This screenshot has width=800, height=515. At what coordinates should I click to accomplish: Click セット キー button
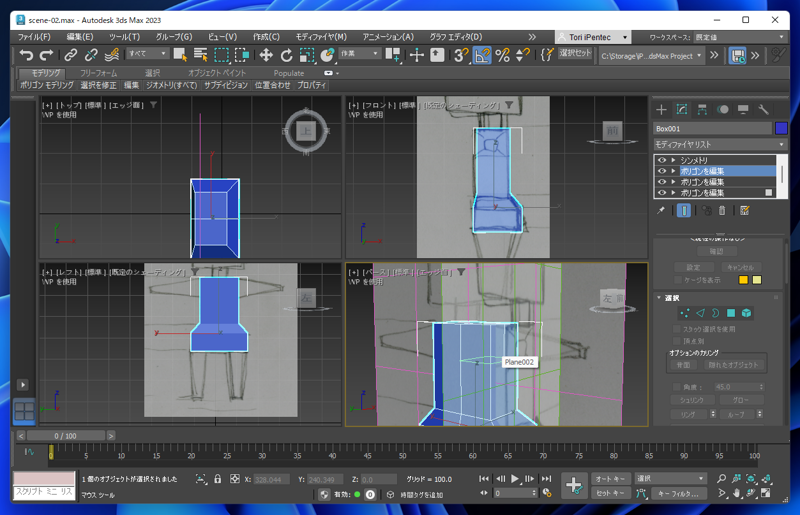coord(611,493)
